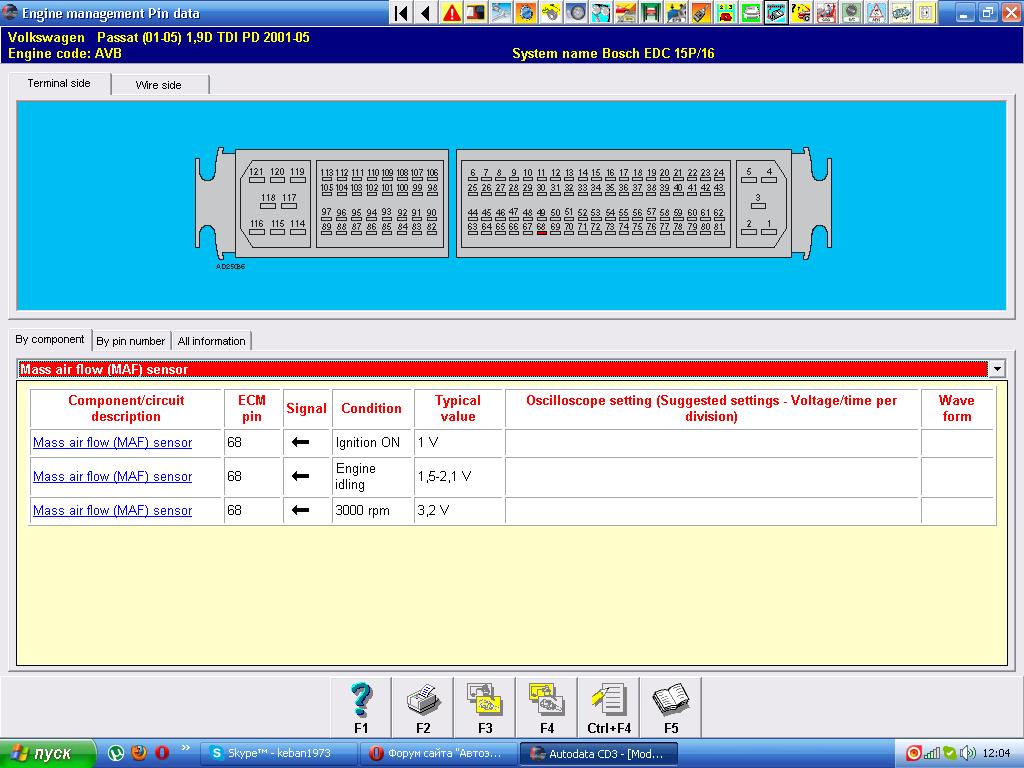Screen dimensions: 1024x768
Task: Switch to By pin number tab
Action: (131, 341)
